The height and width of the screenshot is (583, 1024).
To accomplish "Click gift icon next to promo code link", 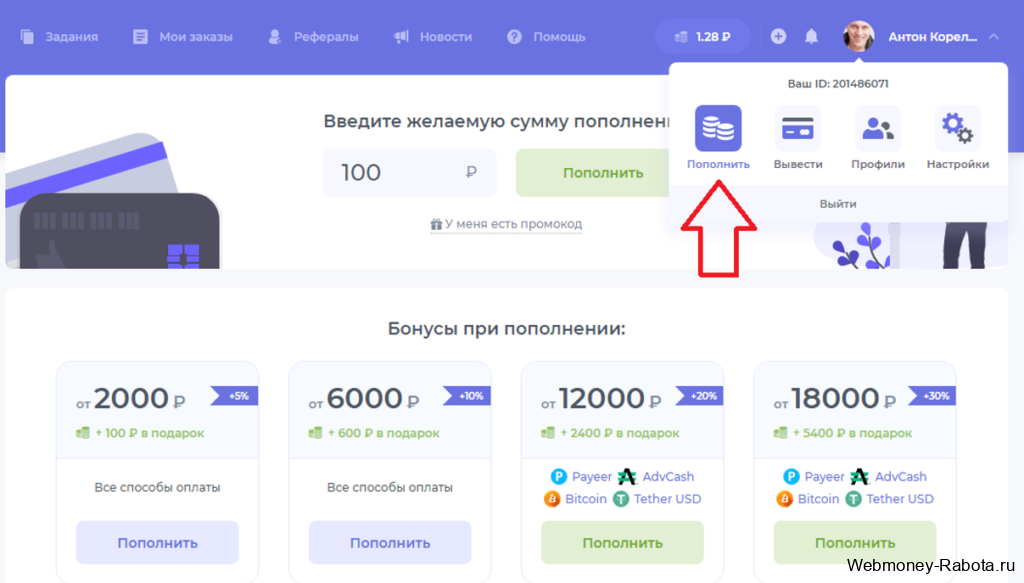I will (436, 225).
